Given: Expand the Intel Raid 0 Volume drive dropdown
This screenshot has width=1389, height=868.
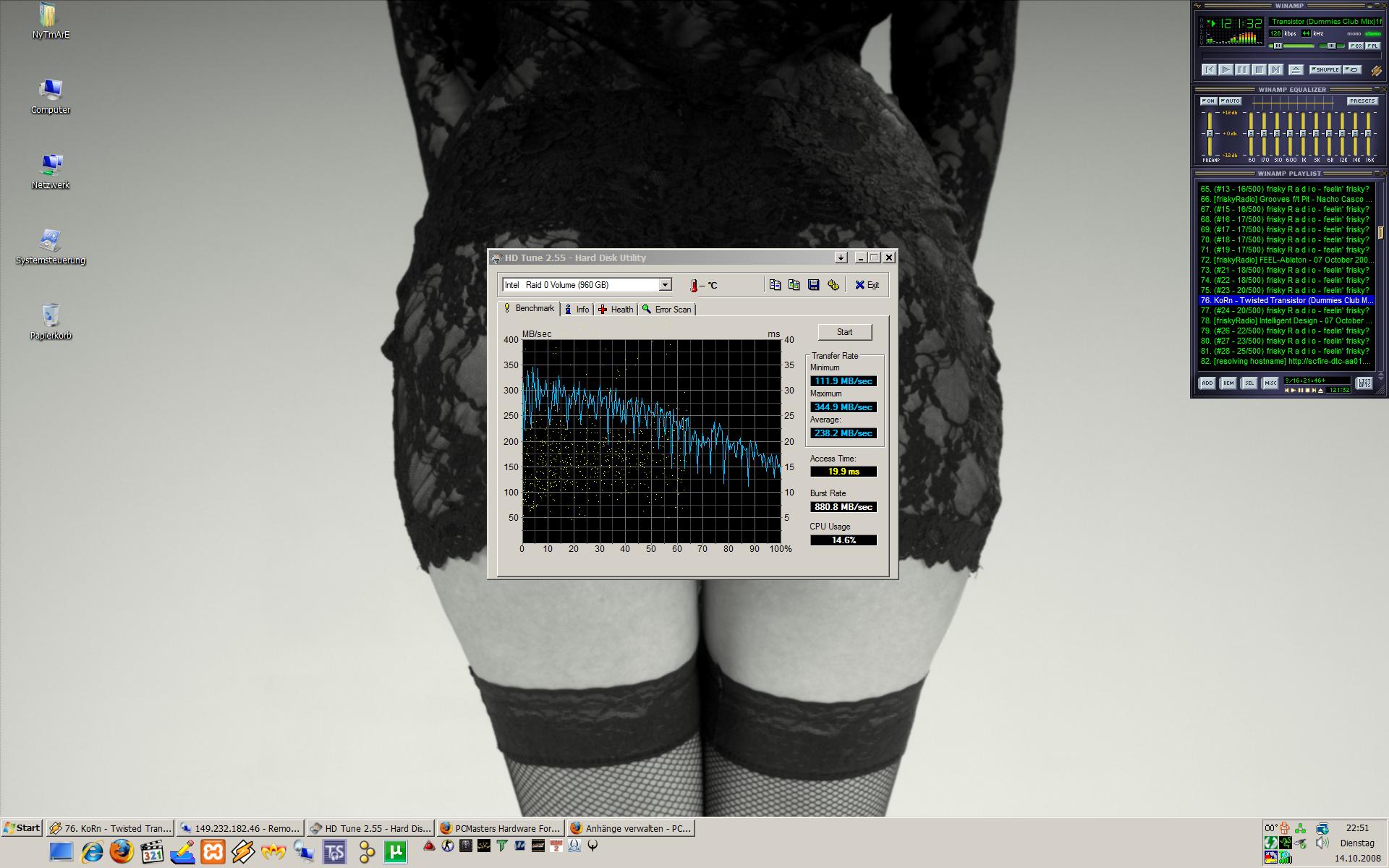Looking at the screenshot, I should coord(665,285).
